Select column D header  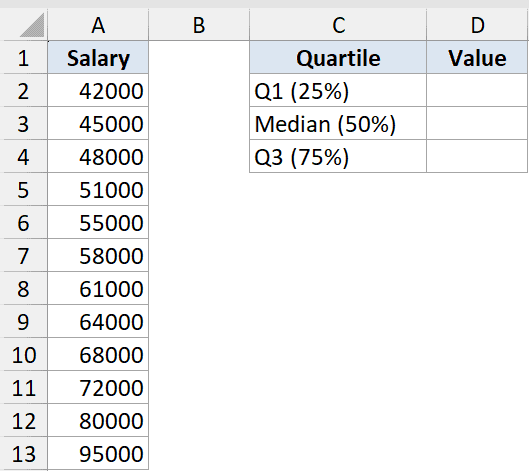[x=477, y=25]
